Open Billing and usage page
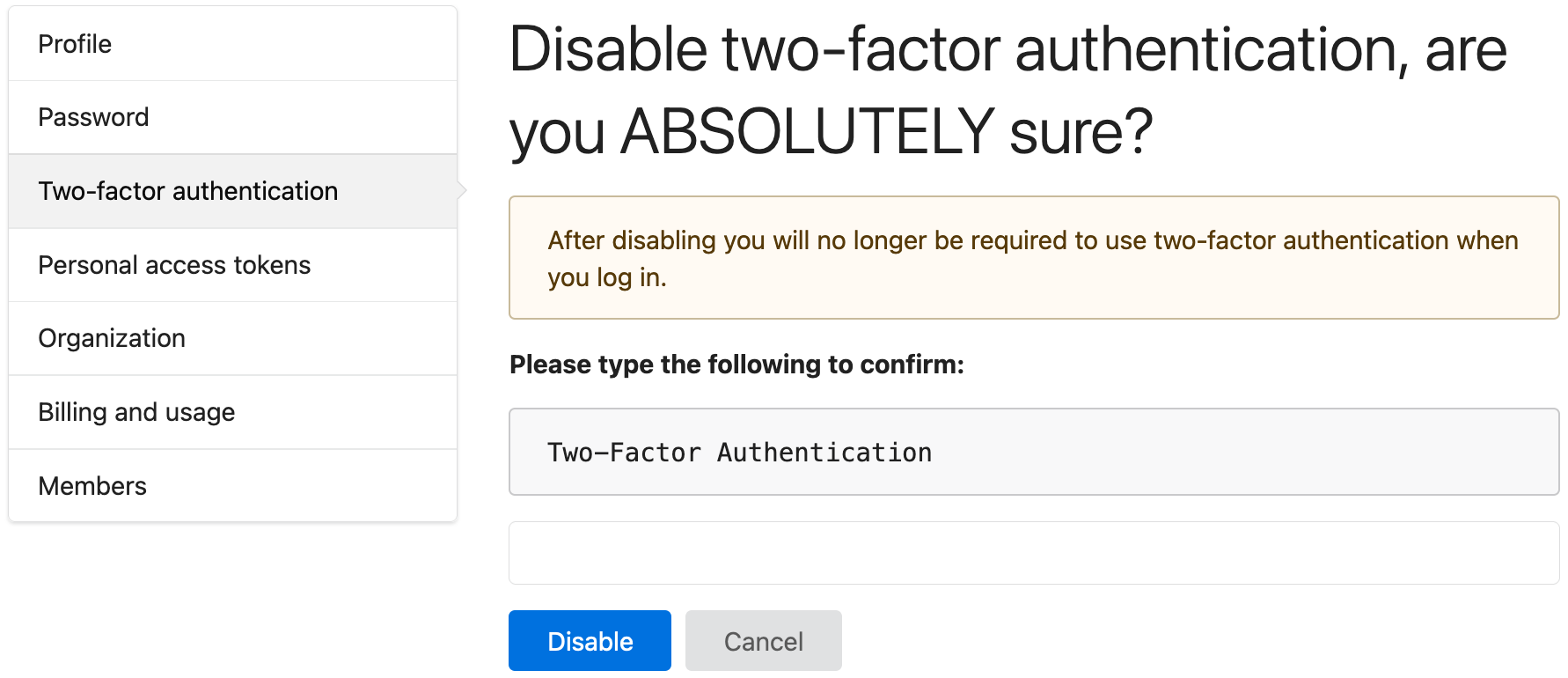Image resolution: width=1568 pixels, height=678 pixels. tap(136, 412)
